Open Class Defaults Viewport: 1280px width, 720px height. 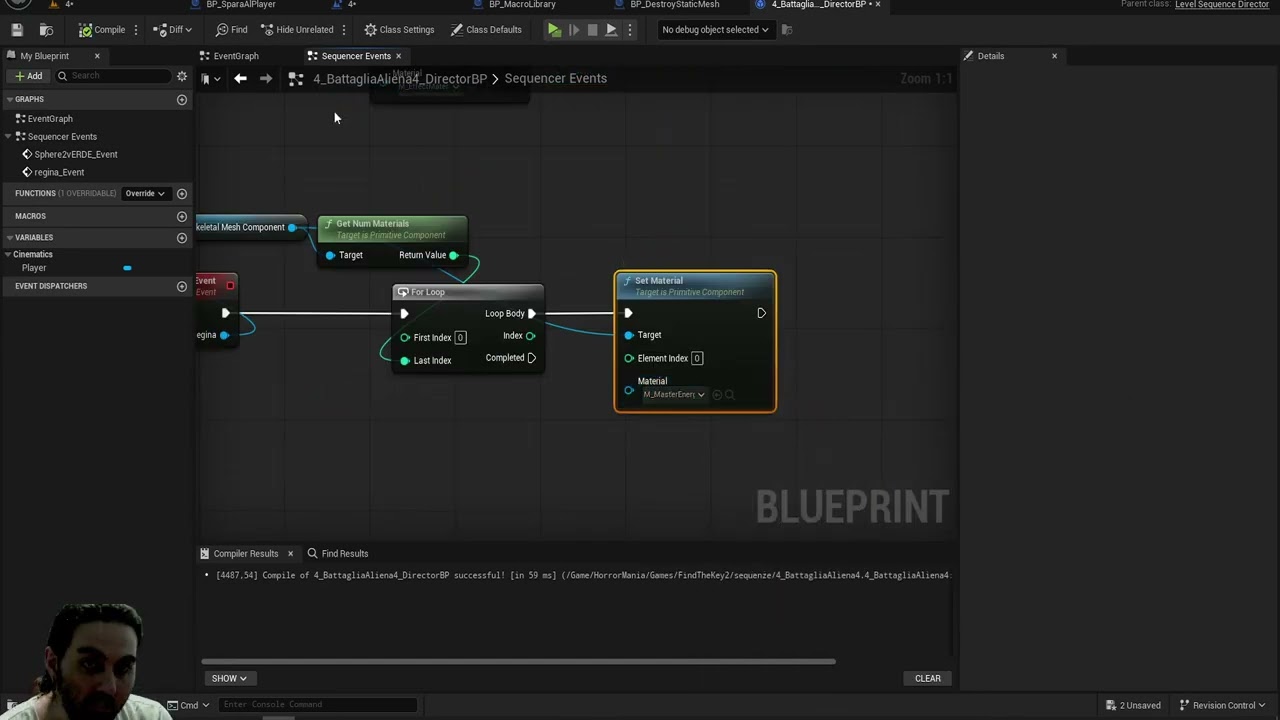pos(486,30)
